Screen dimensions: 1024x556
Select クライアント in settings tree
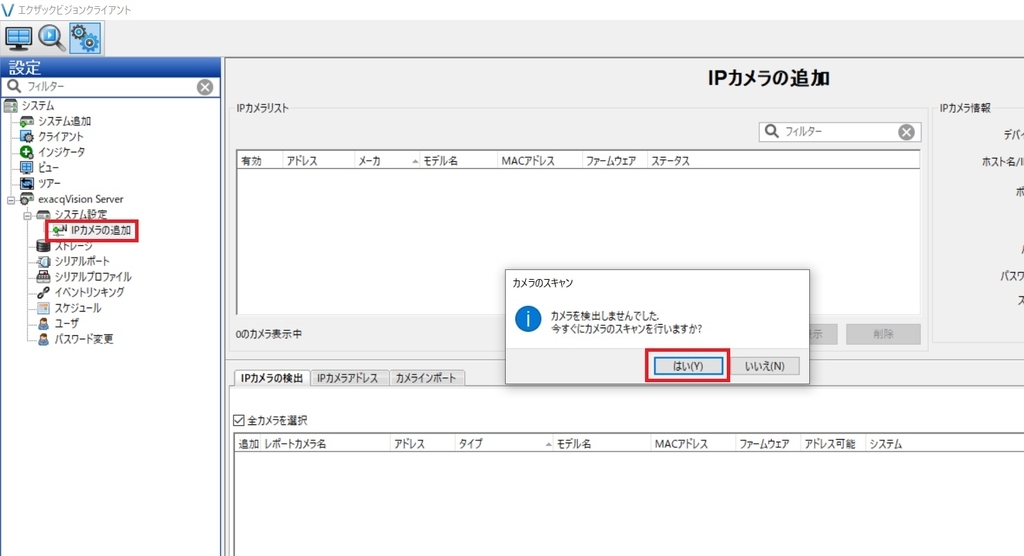60,137
